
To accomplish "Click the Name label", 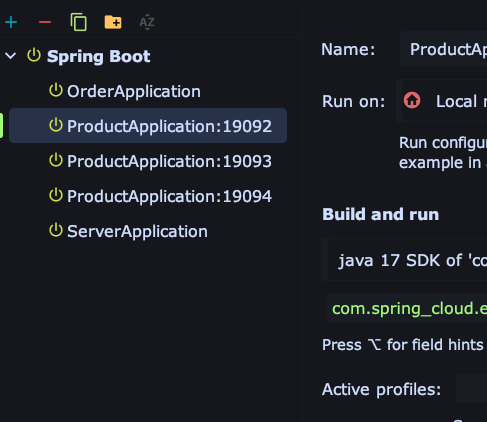I will coord(348,49).
